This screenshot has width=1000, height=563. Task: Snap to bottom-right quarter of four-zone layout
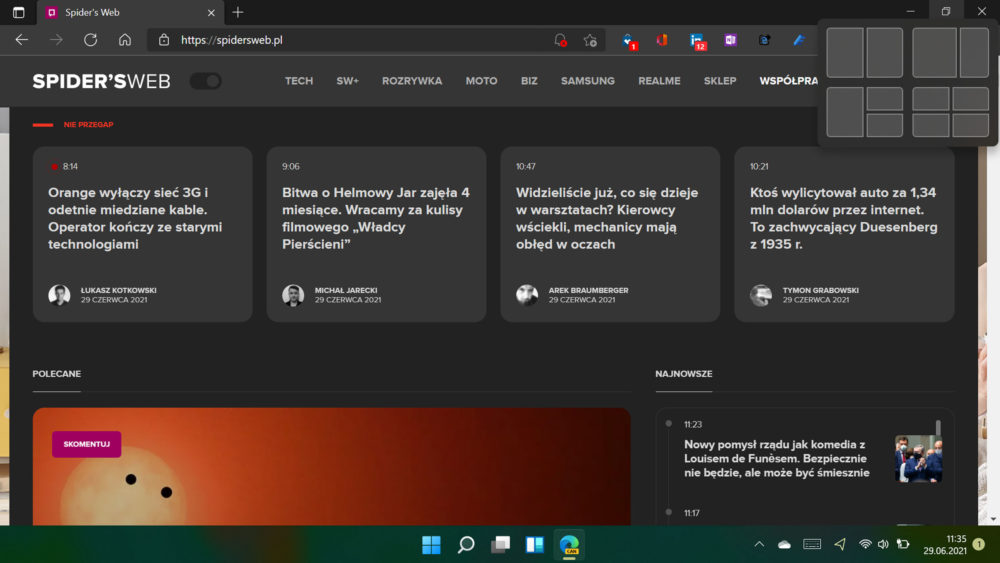971,125
